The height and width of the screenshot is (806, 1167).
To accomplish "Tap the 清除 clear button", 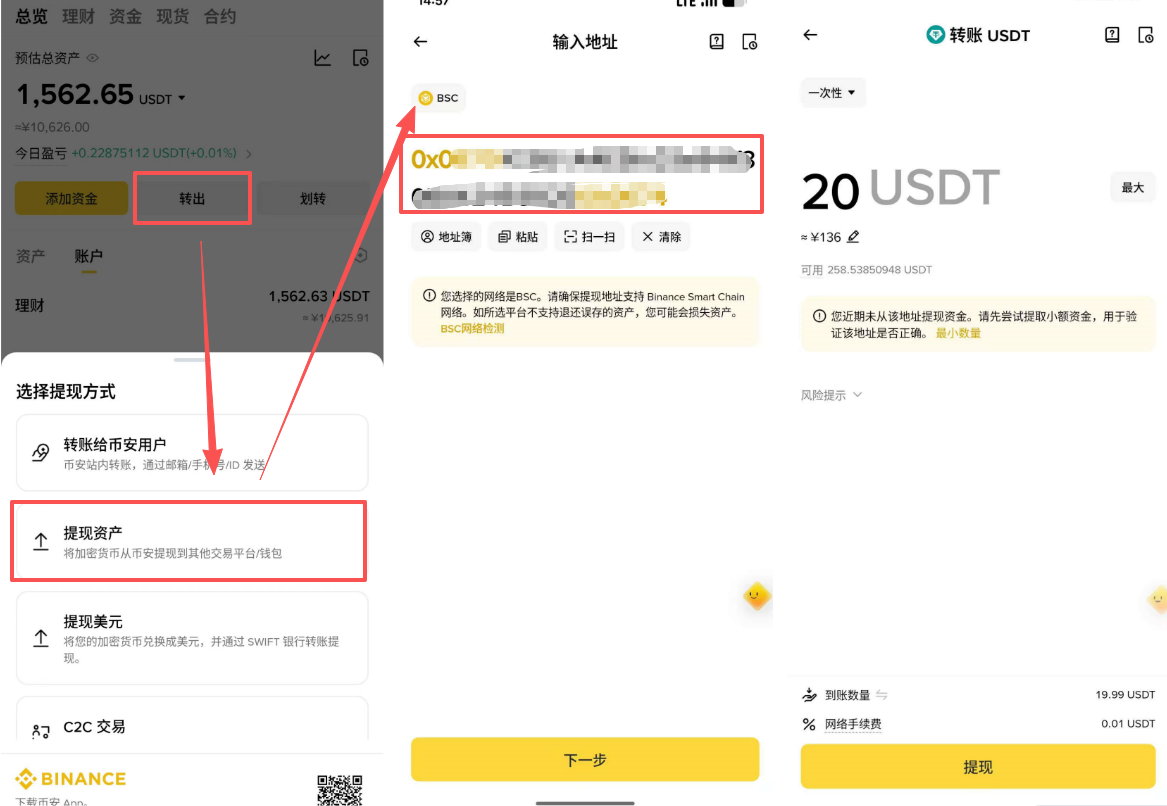I will tap(661, 237).
